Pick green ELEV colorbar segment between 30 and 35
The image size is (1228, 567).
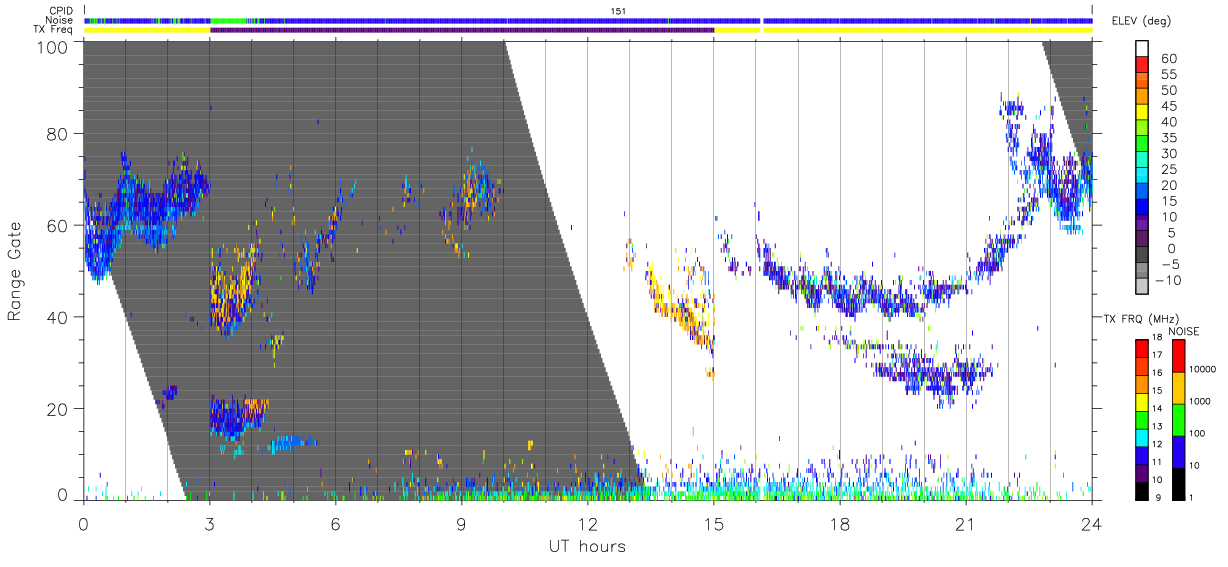[1142, 146]
